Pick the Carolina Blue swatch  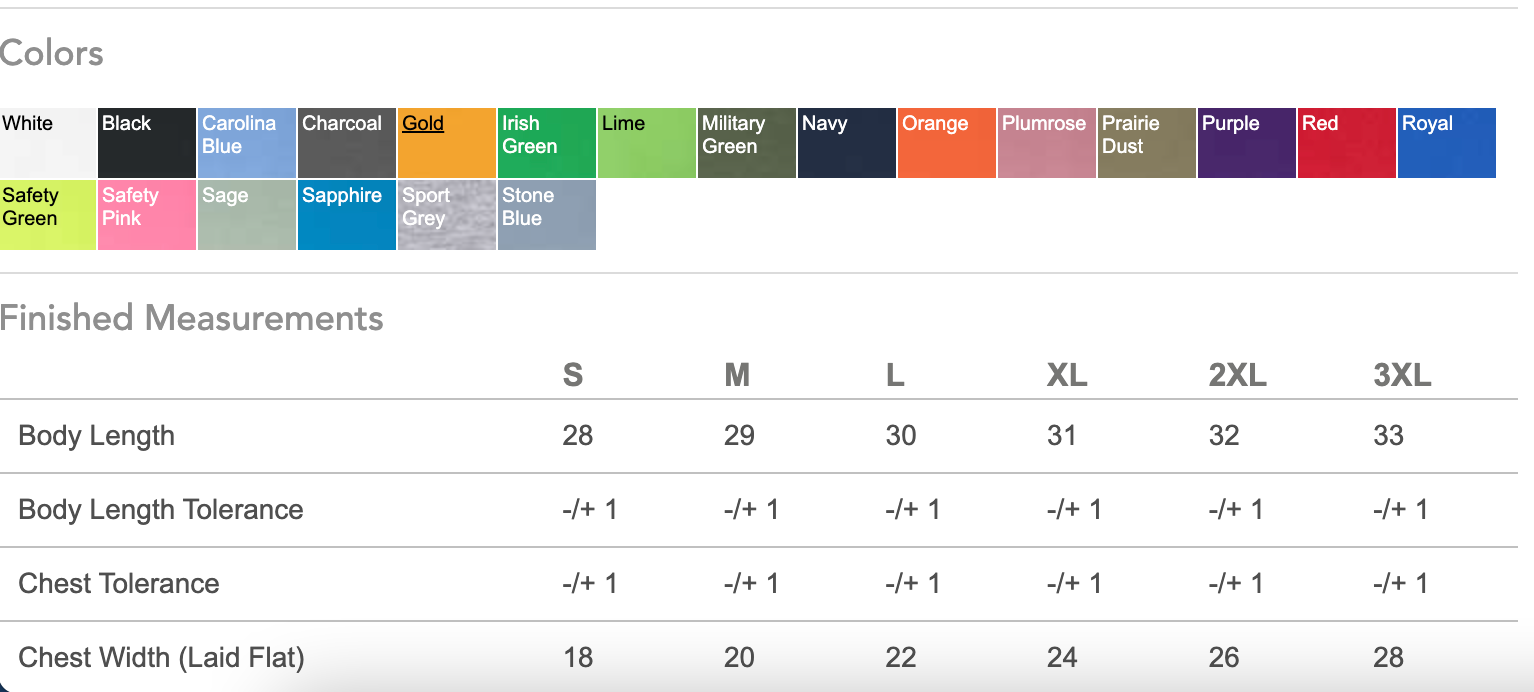(247, 143)
